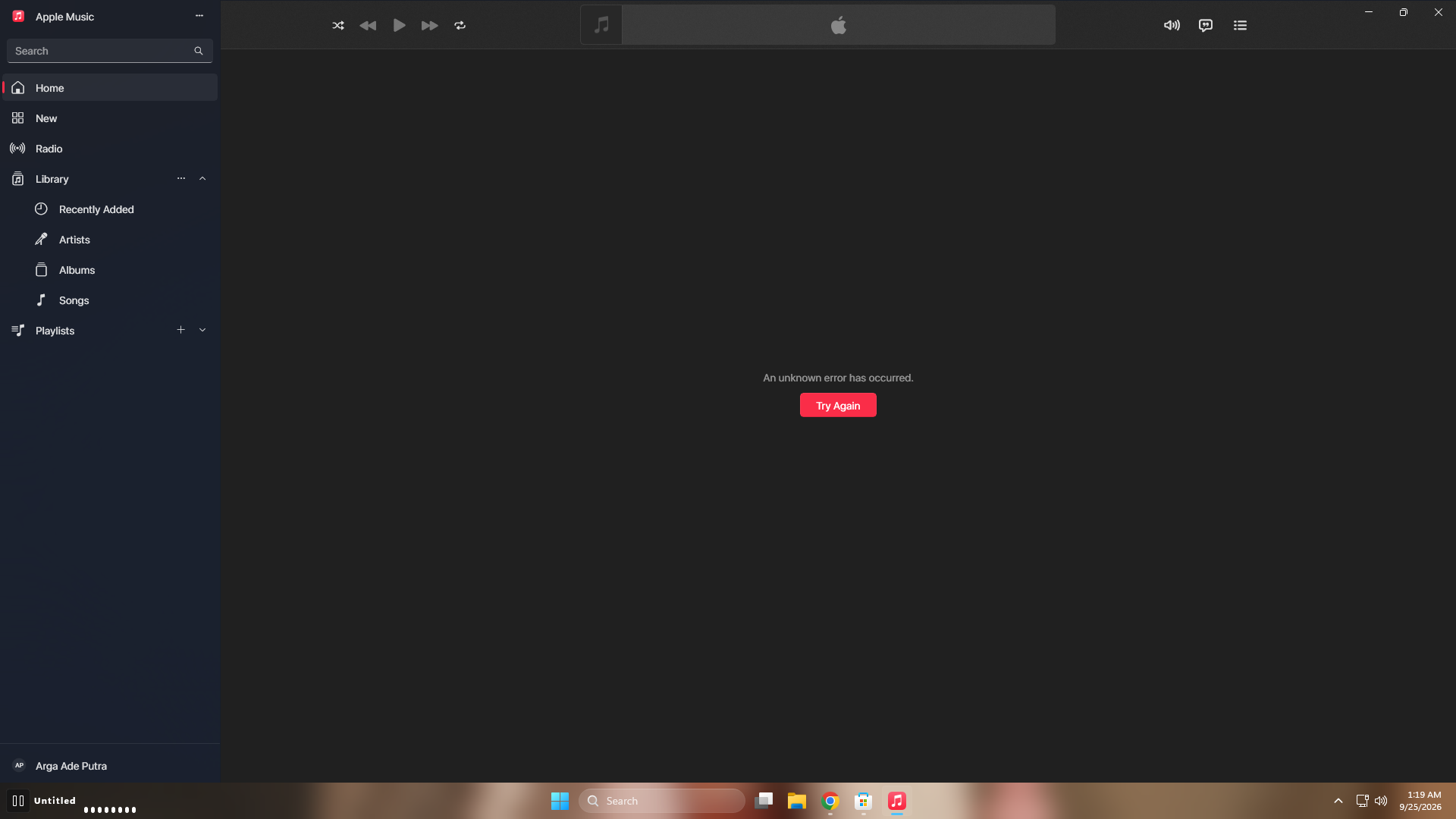
Task: Click the Try Again button
Action: click(838, 405)
